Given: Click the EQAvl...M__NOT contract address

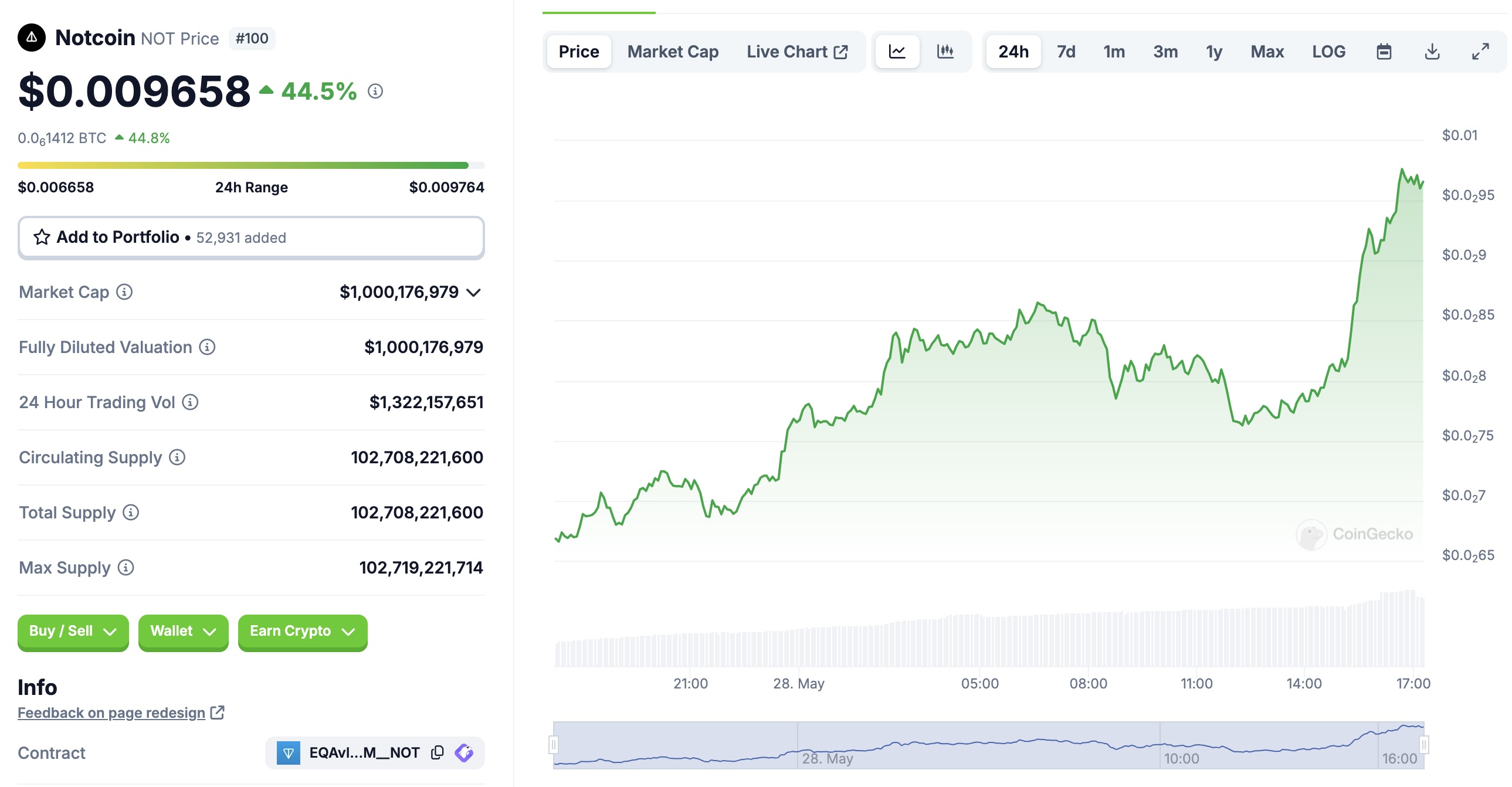Looking at the screenshot, I should (x=364, y=752).
